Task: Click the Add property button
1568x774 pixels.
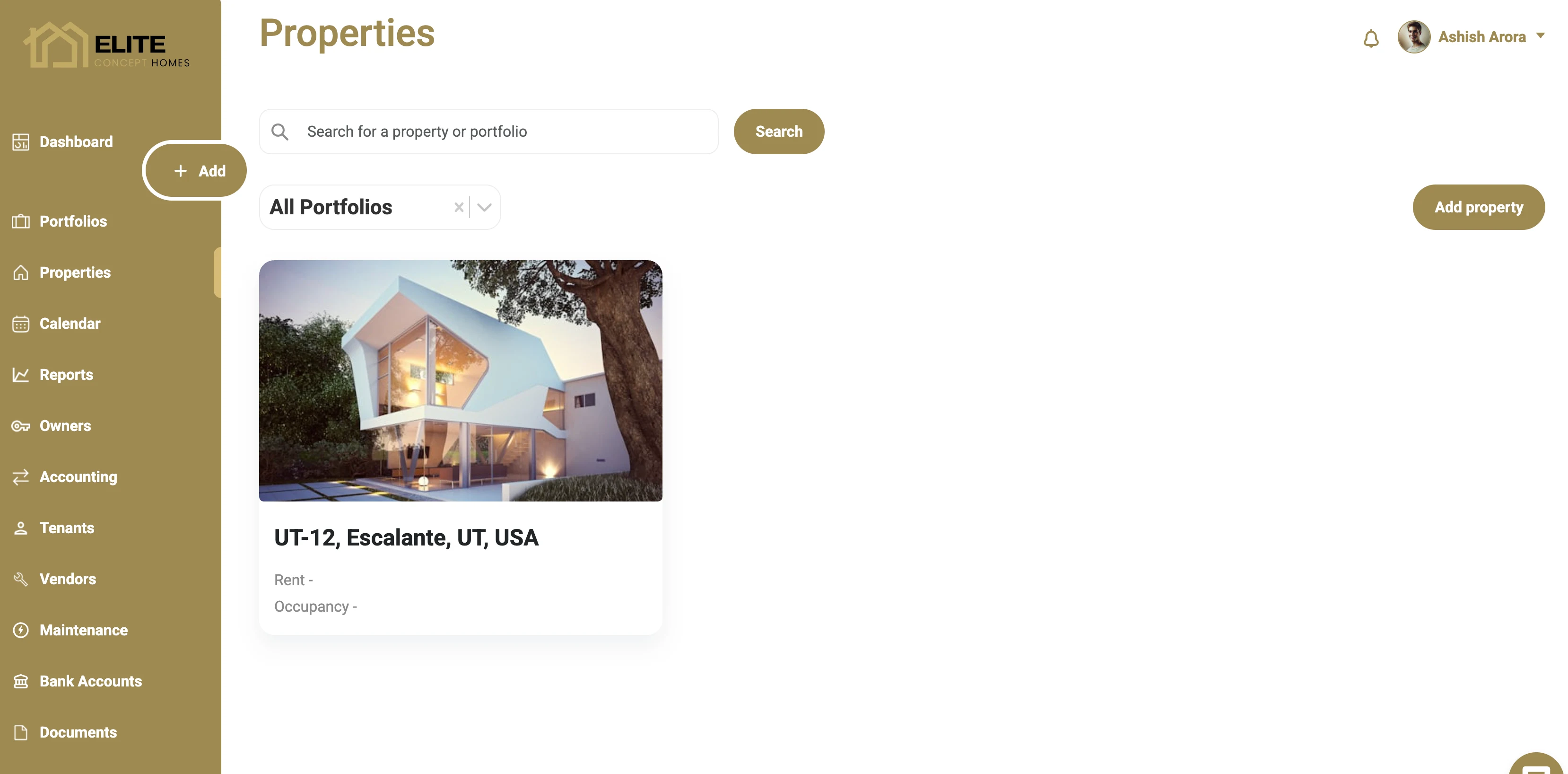Action: coord(1479,207)
